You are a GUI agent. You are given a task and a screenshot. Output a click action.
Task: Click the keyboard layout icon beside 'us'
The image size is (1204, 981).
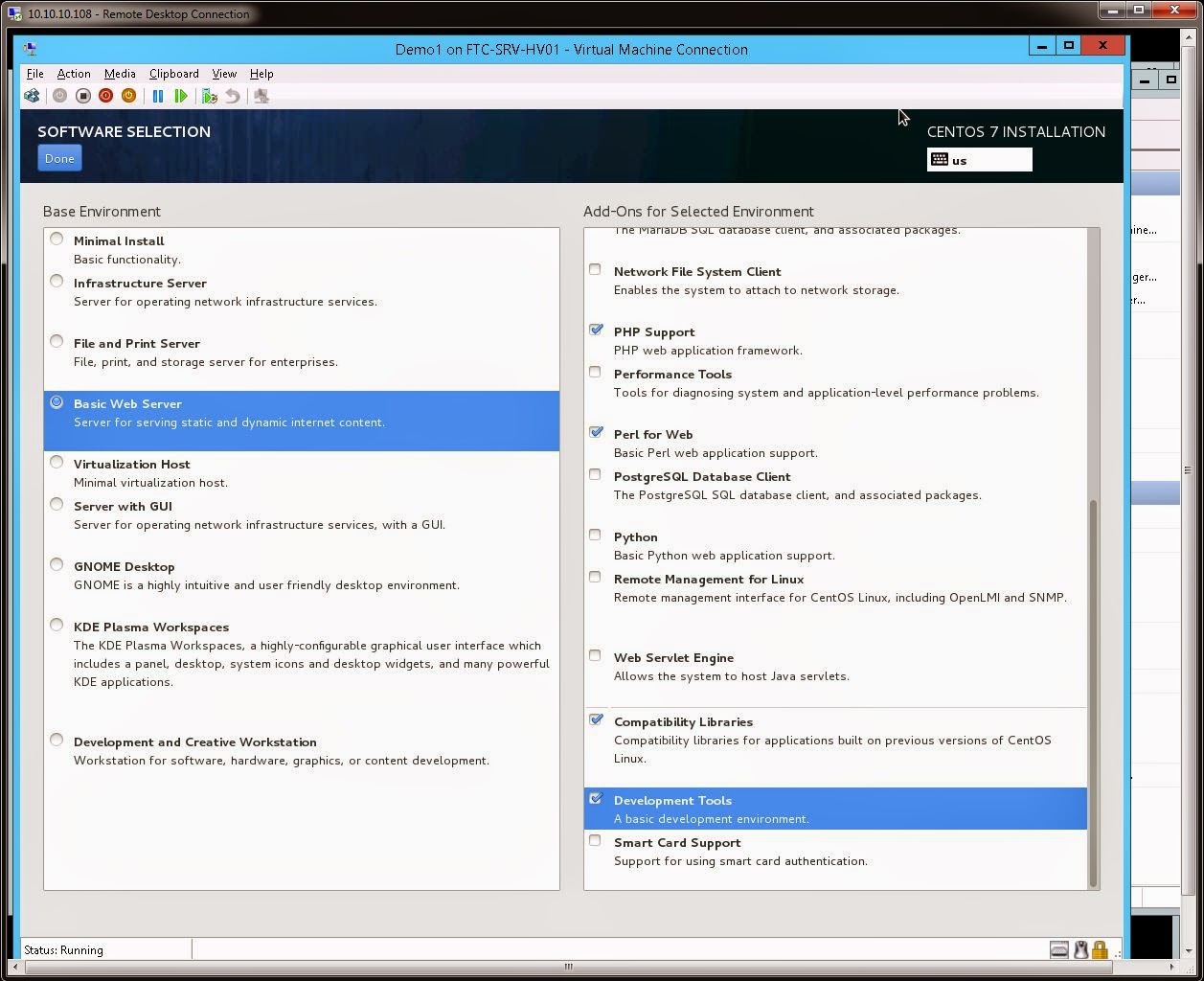tap(939, 160)
